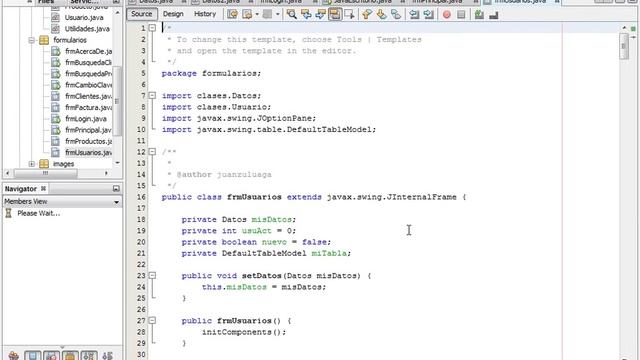Click the Comment icon in editor toolbar
Viewport: 640px width, 360px height.
point(479,15)
